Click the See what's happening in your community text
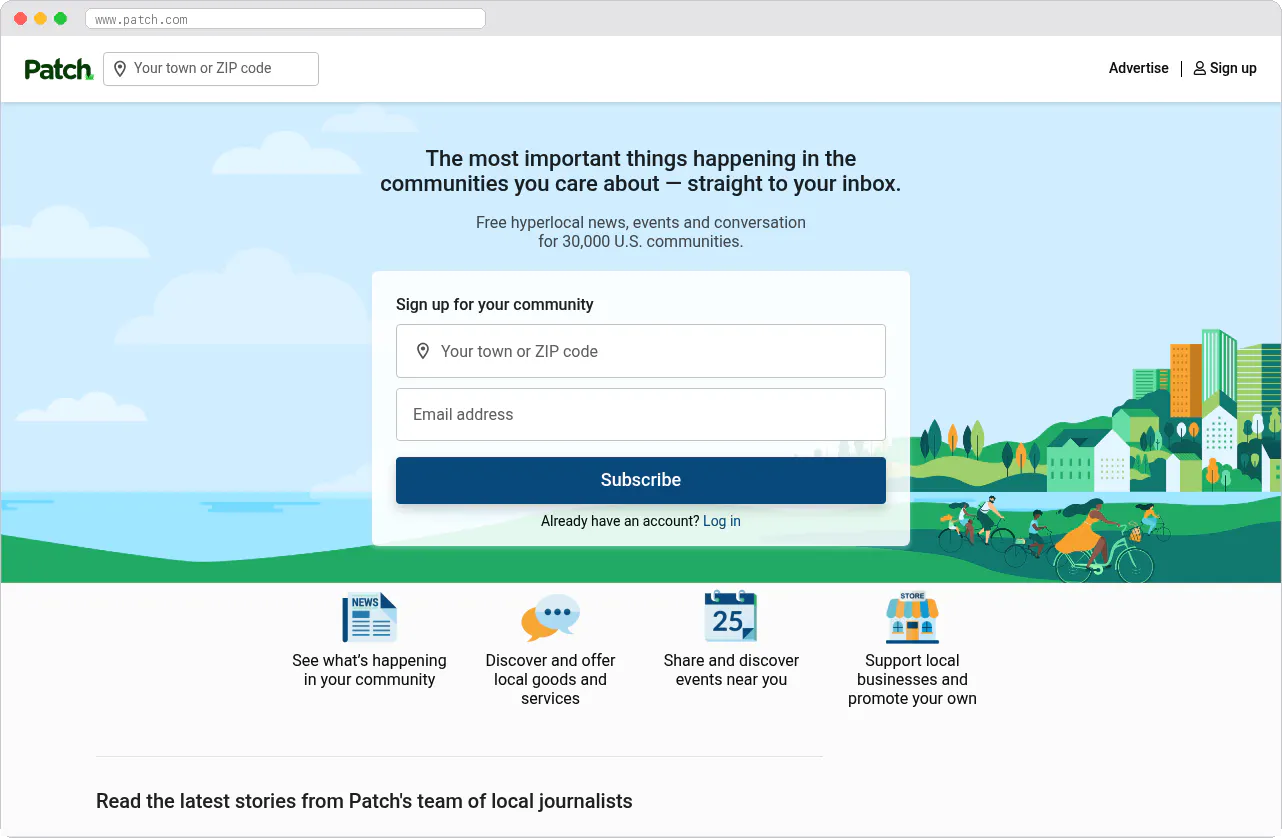Image resolution: width=1282 pixels, height=838 pixels. [369, 670]
